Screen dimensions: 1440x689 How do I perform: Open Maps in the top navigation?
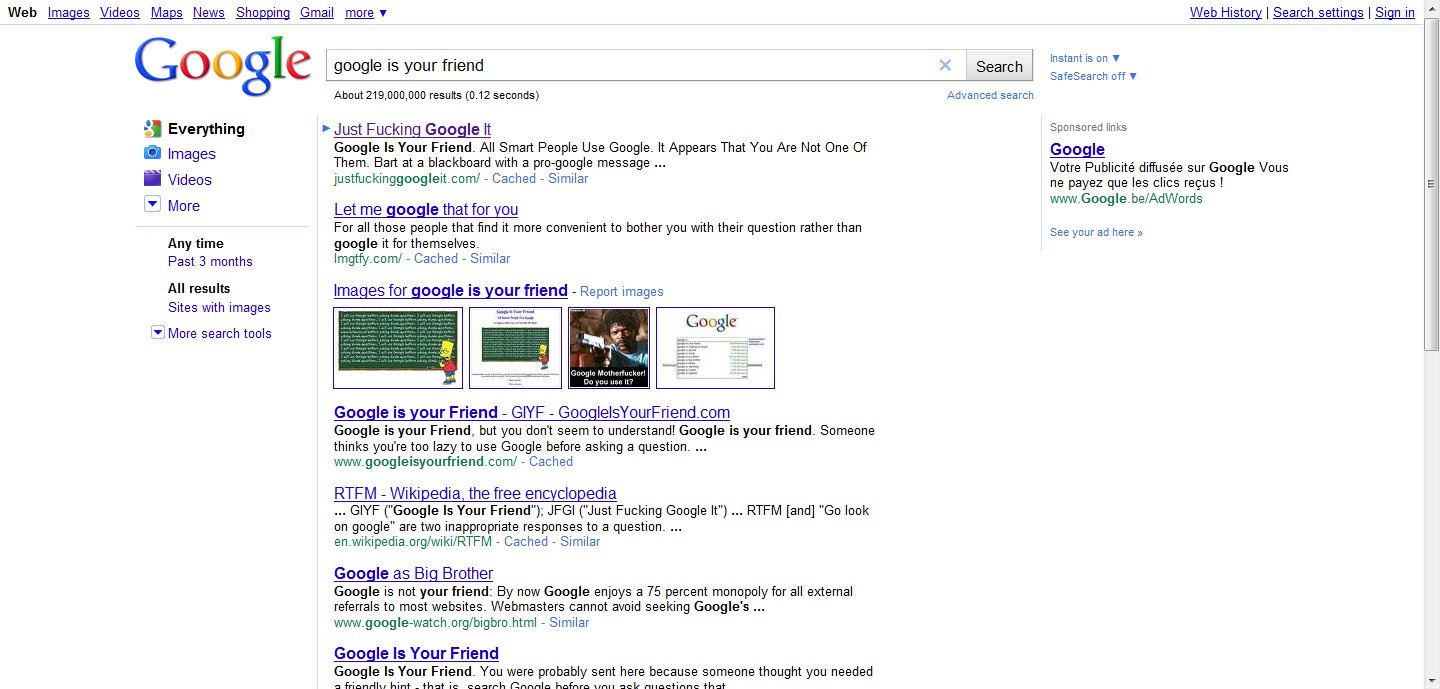[x=167, y=13]
